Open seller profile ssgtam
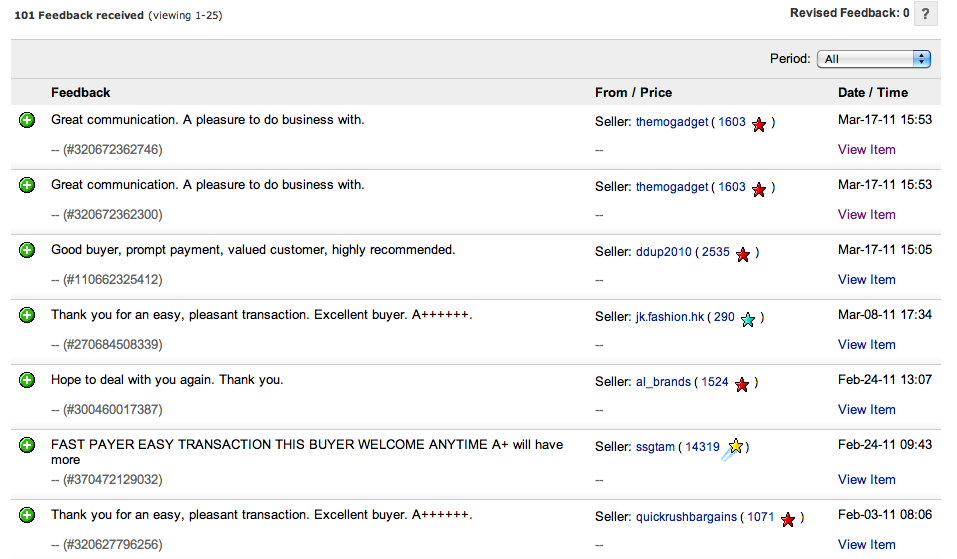957x559 pixels. tap(655, 447)
